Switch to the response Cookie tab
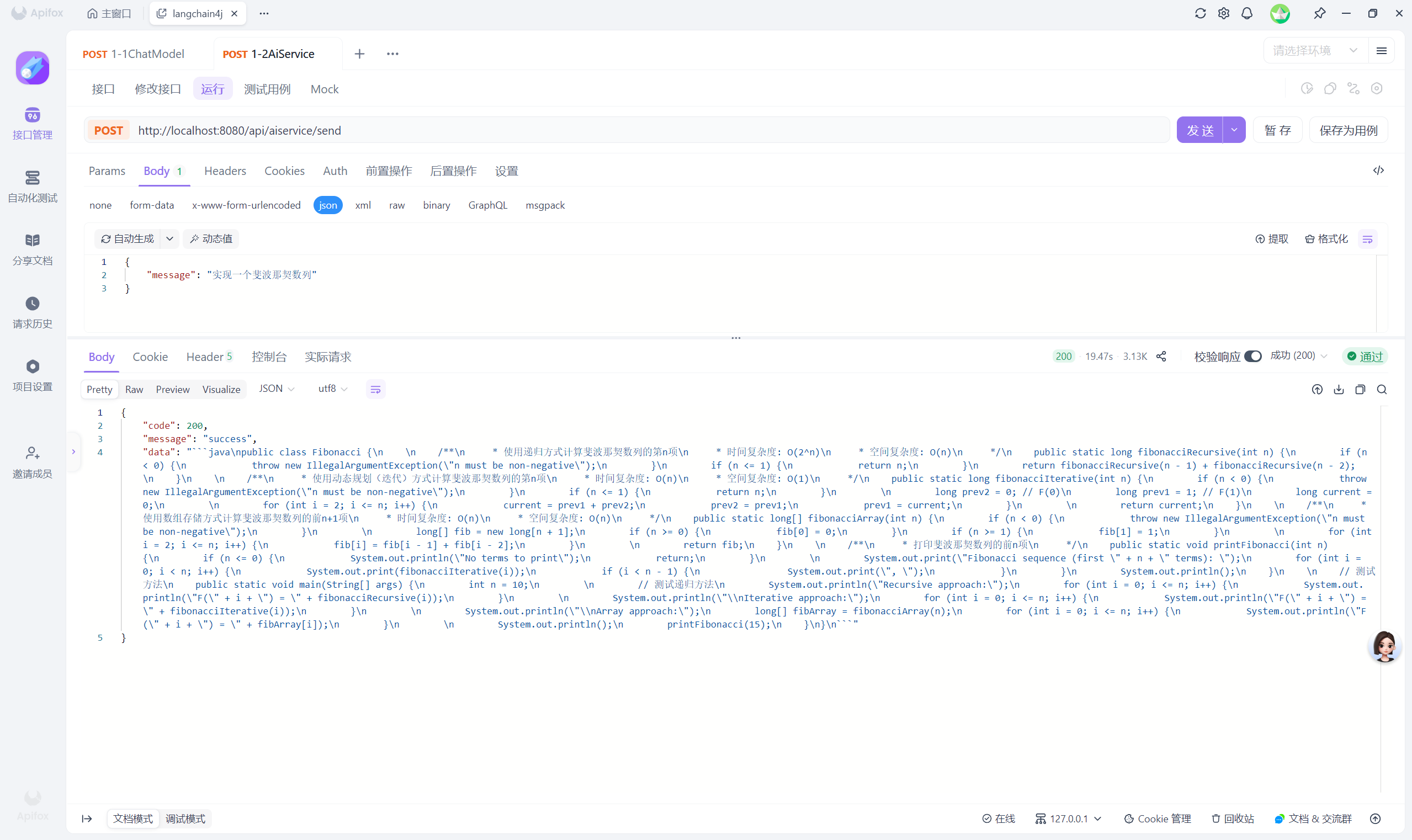Screen dimensions: 1412x840 [x=150, y=357]
